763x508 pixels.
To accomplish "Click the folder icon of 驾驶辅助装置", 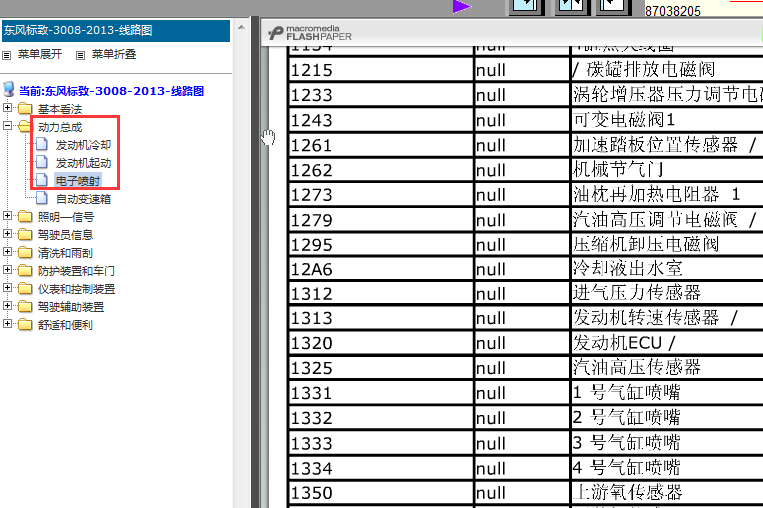I will pos(25,307).
